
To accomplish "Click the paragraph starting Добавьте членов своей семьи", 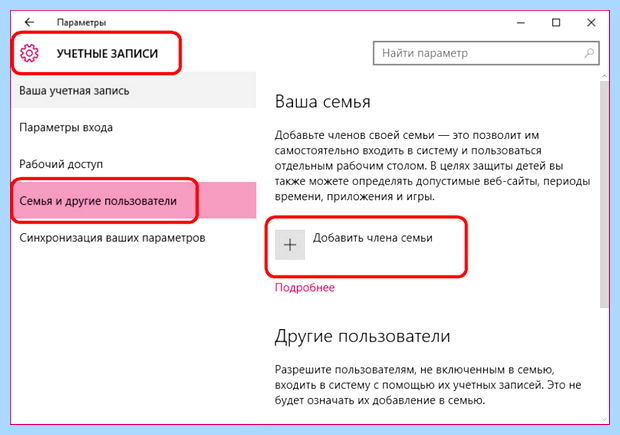I will [x=432, y=166].
